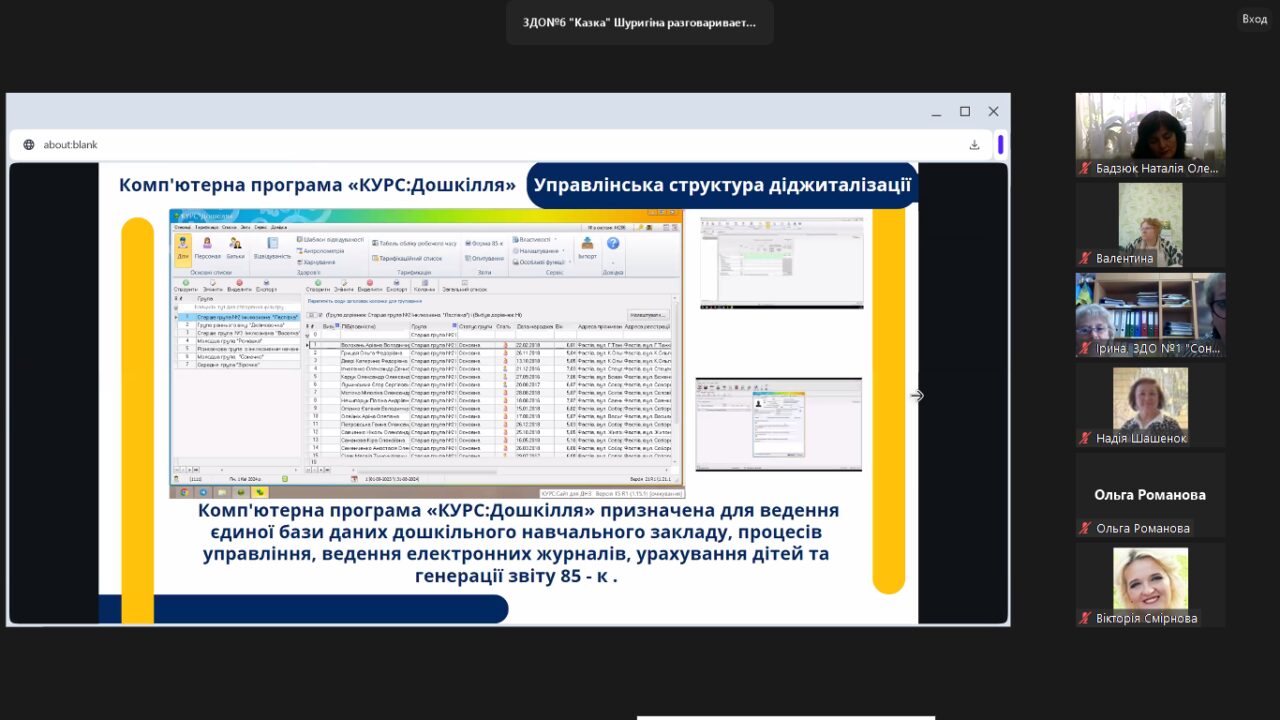Screen dimensions: 1280x720
Task: Open Харчування ribbon item
Action: [316, 262]
